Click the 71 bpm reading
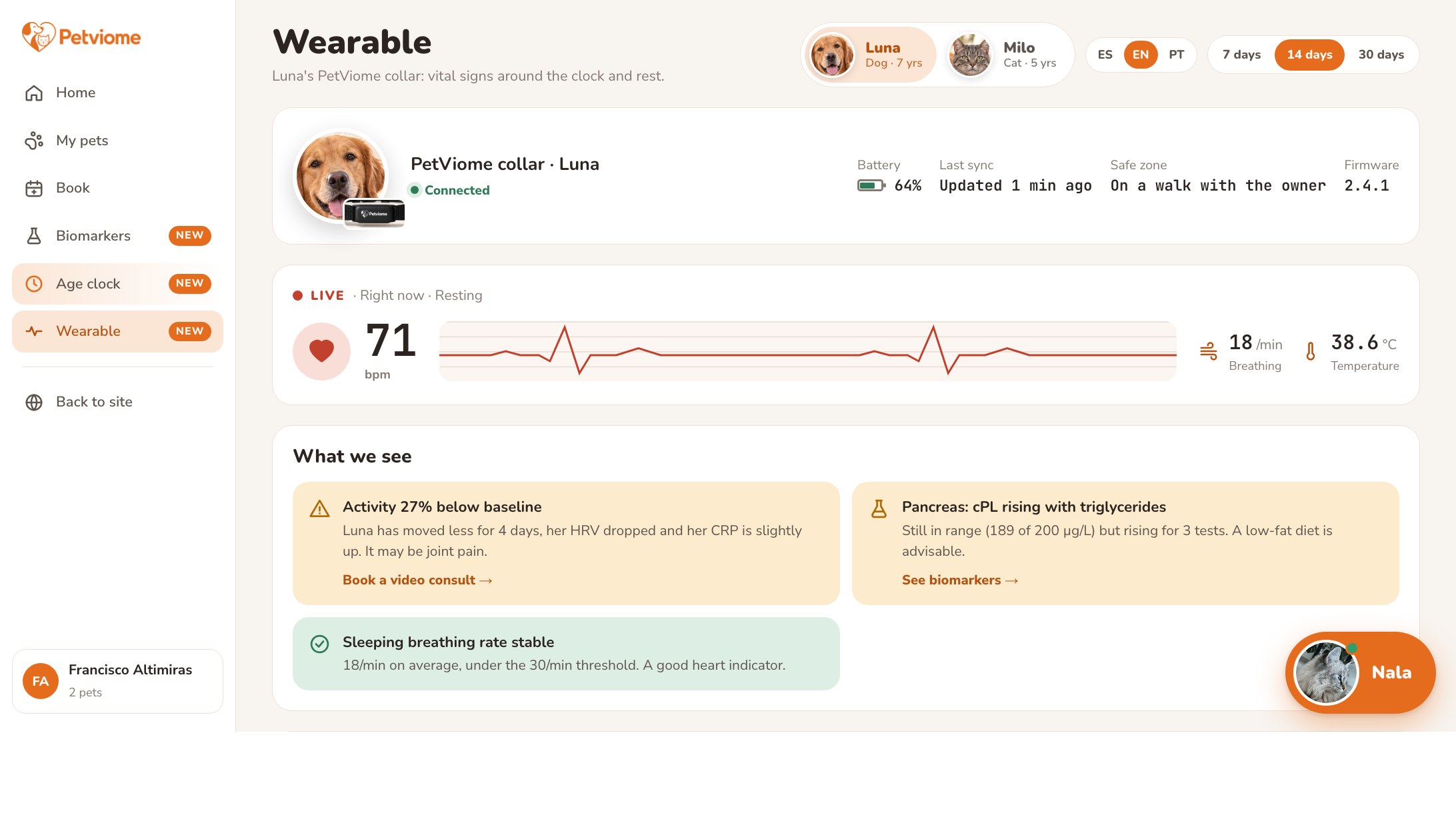Screen dimensions: 1456x819 click(x=391, y=340)
